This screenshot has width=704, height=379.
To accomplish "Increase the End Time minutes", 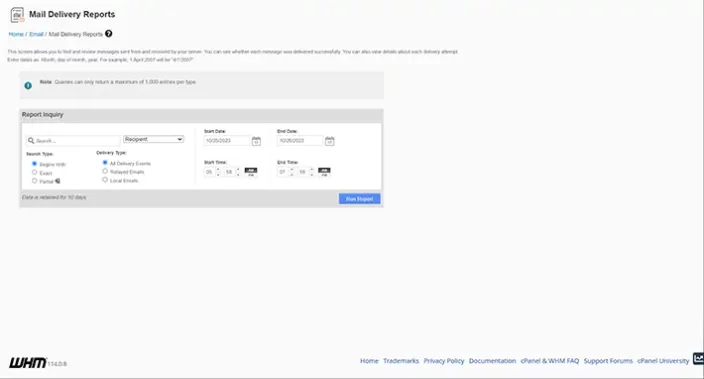I will pos(312,169).
